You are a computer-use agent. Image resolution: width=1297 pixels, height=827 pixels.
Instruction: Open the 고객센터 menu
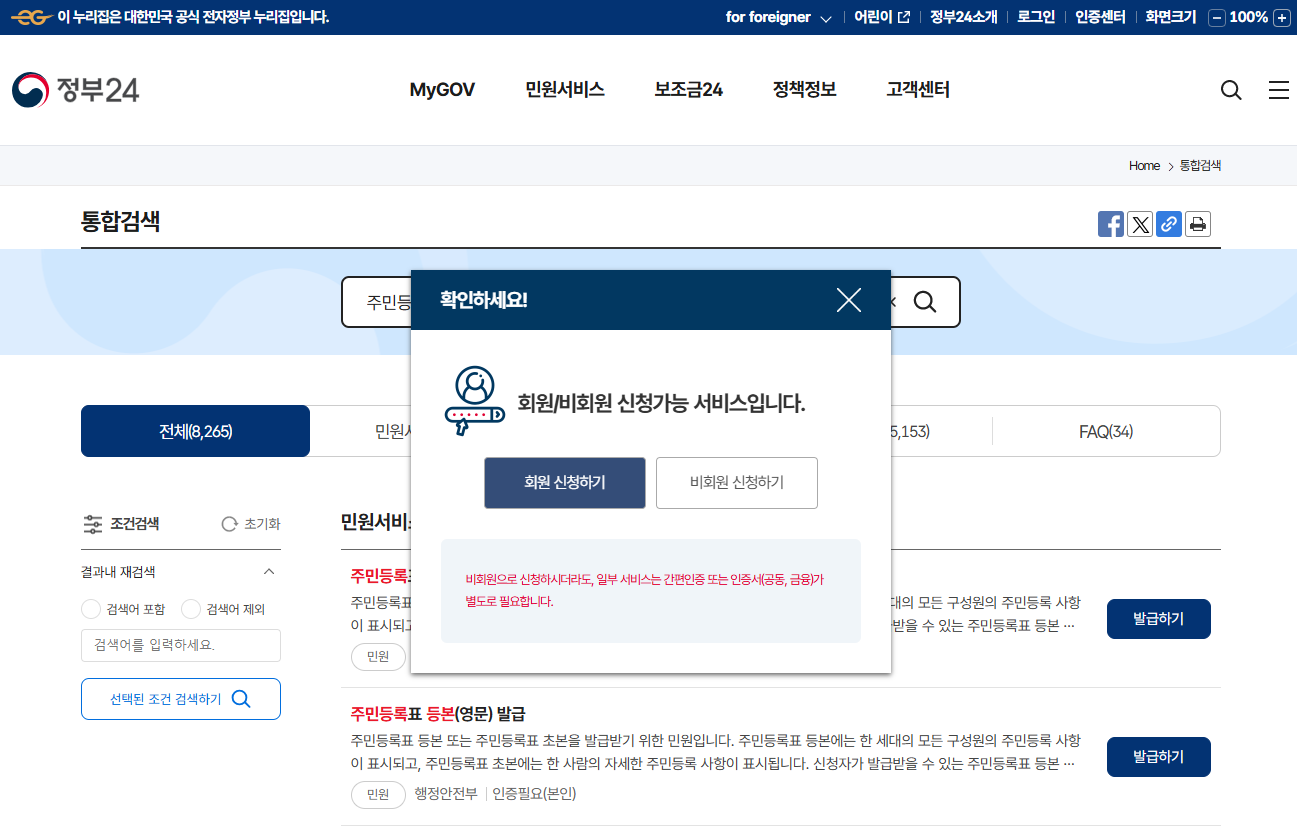pyautogui.click(x=918, y=90)
